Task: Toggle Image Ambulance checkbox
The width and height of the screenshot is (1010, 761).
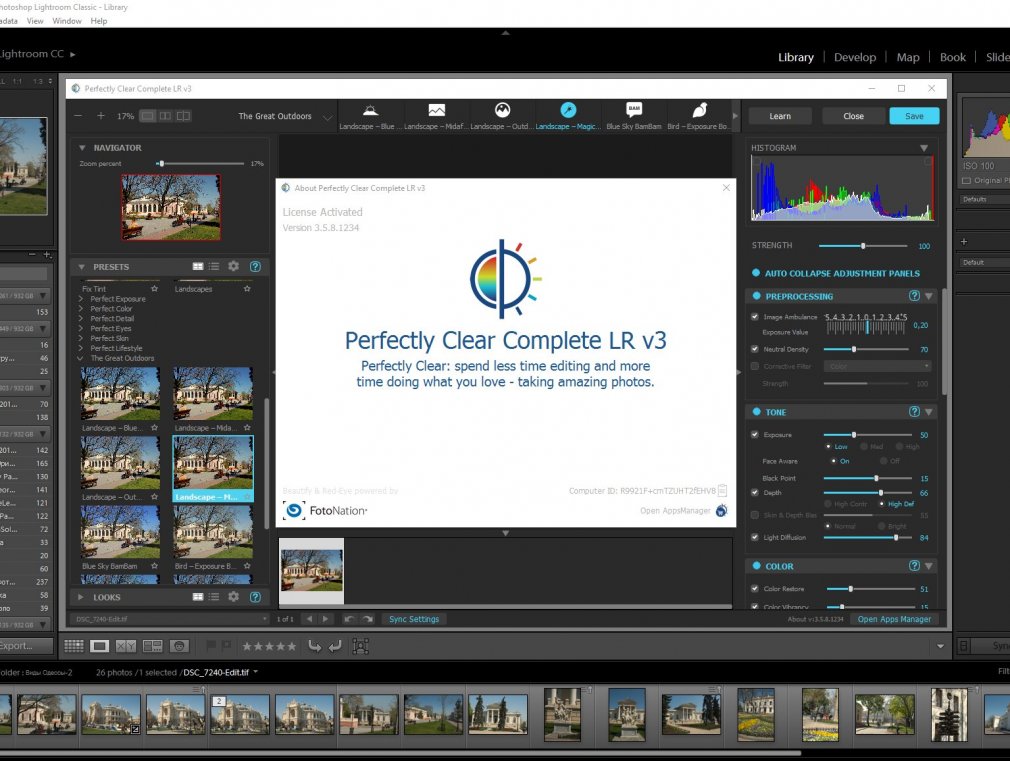Action: pyautogui.click(x=755, y=316)
